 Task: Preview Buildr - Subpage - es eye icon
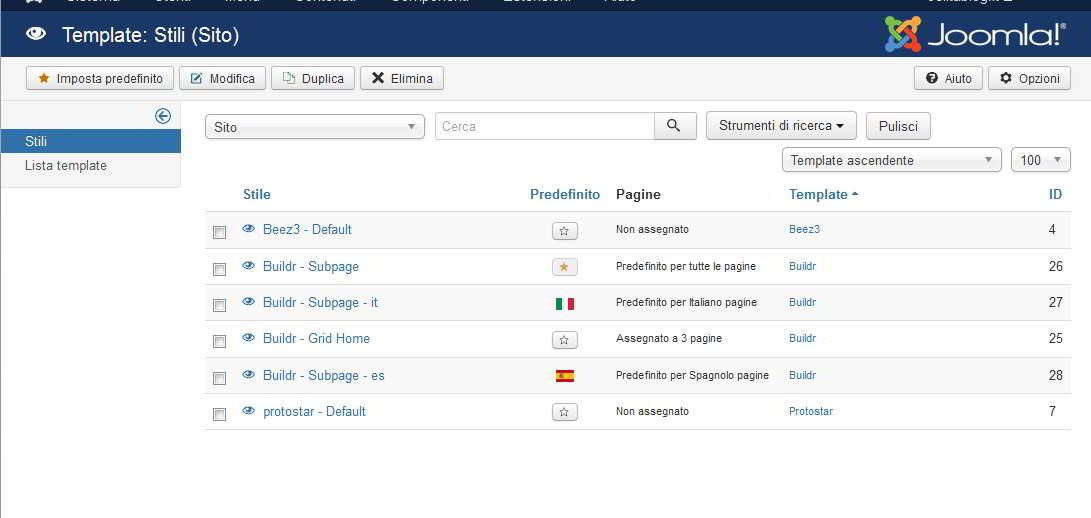point(248,375)
